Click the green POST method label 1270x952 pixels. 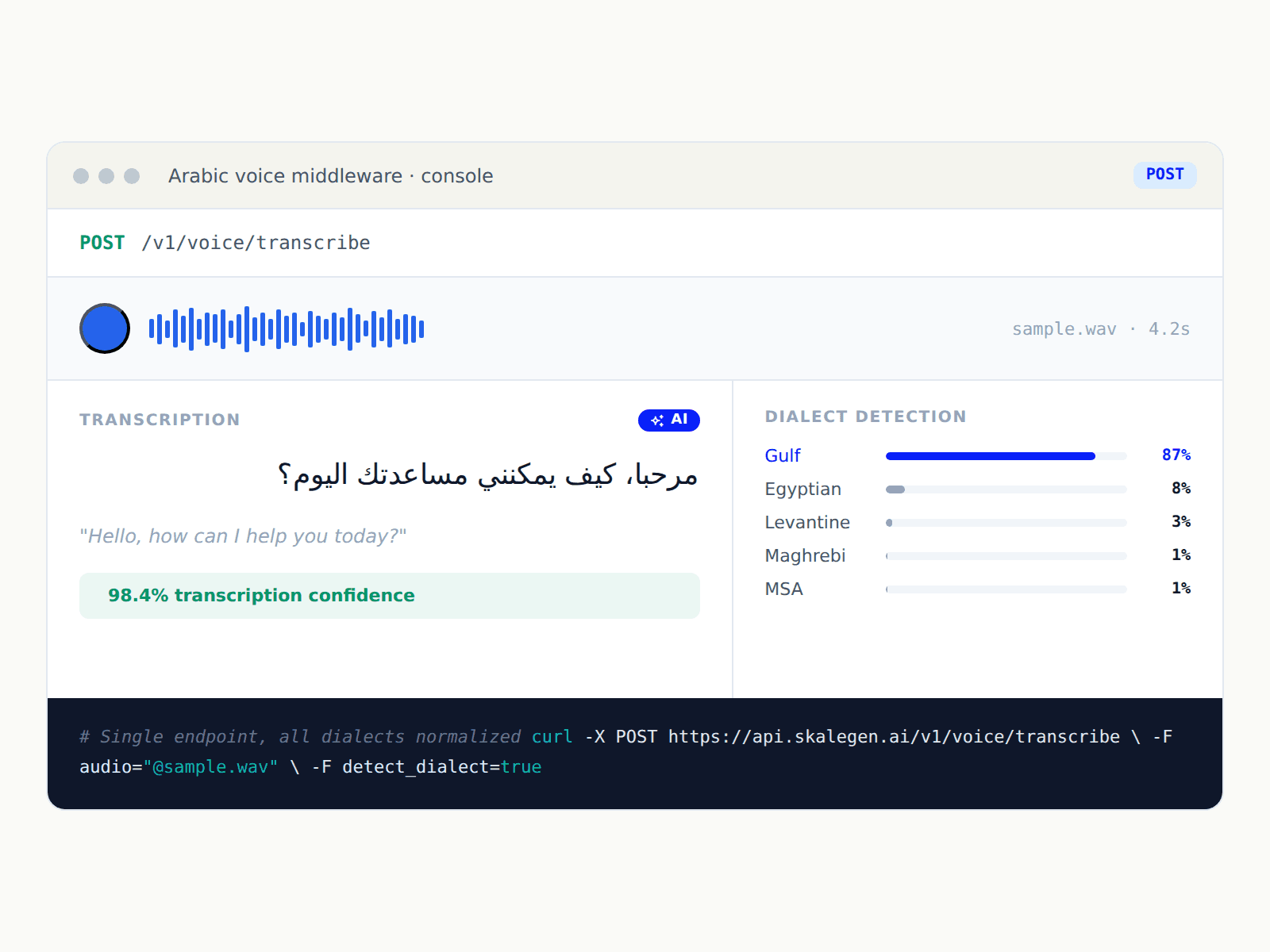coord(102,243)
